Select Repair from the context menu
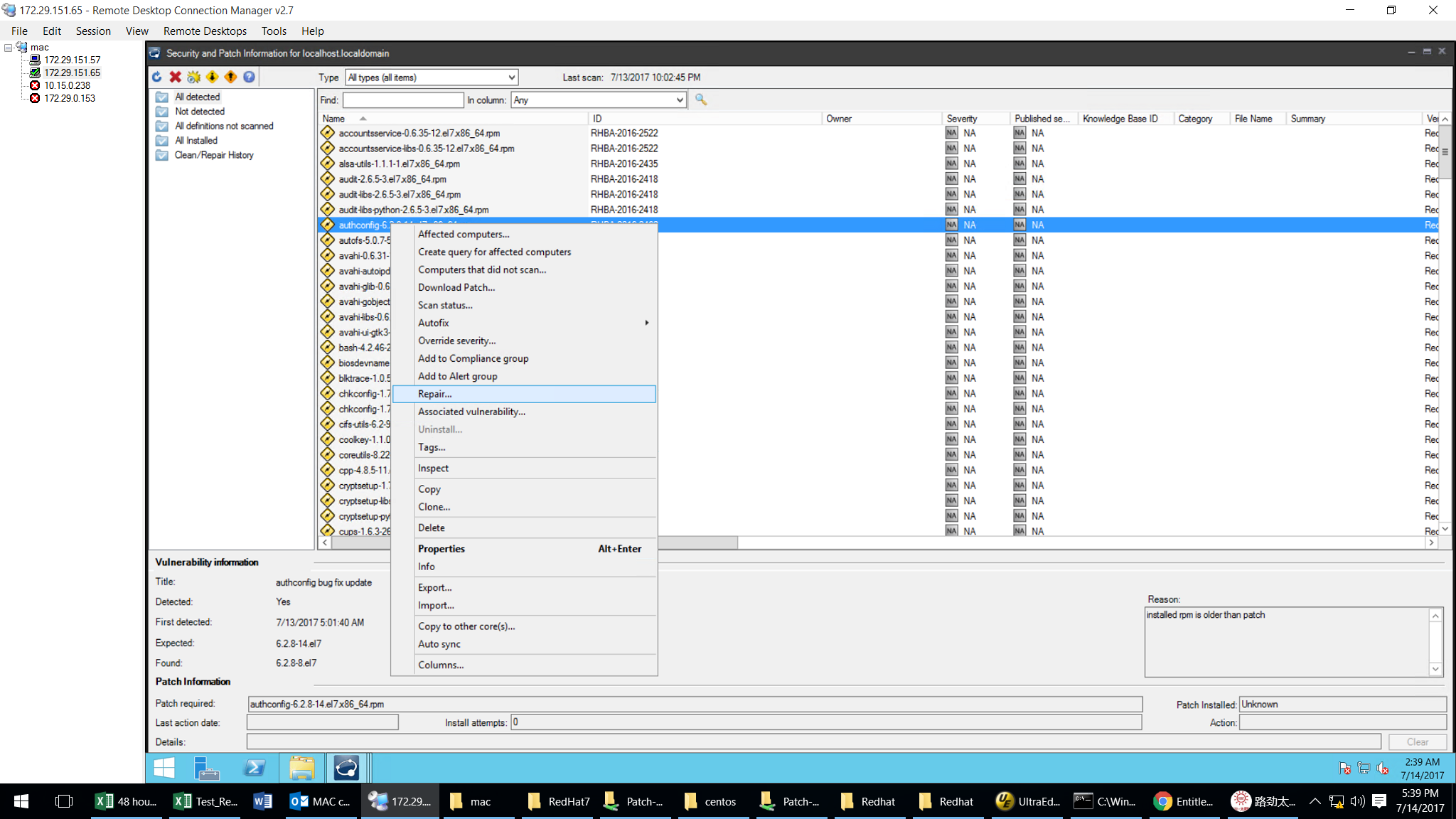This screenshot has width=1456, height=819. pos(436,393)
